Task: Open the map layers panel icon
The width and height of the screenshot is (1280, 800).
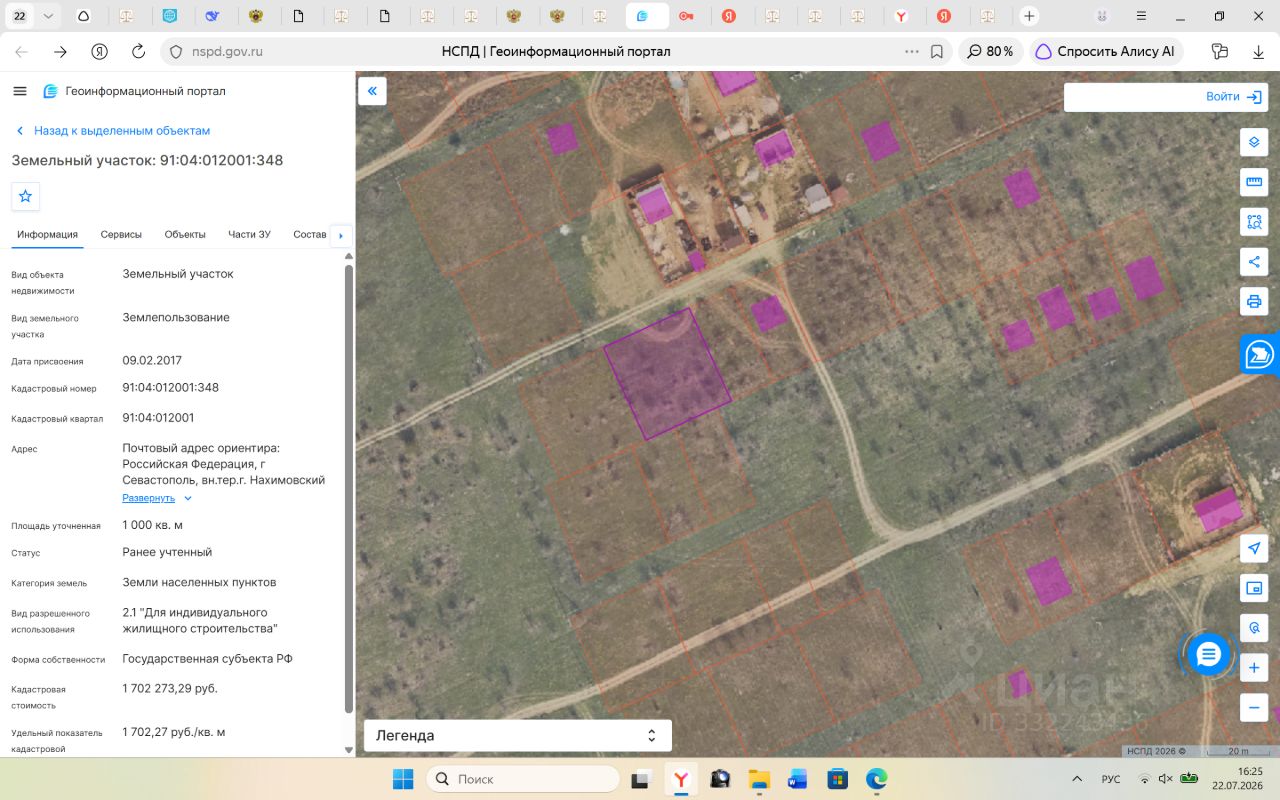Action: (1254, 142)
